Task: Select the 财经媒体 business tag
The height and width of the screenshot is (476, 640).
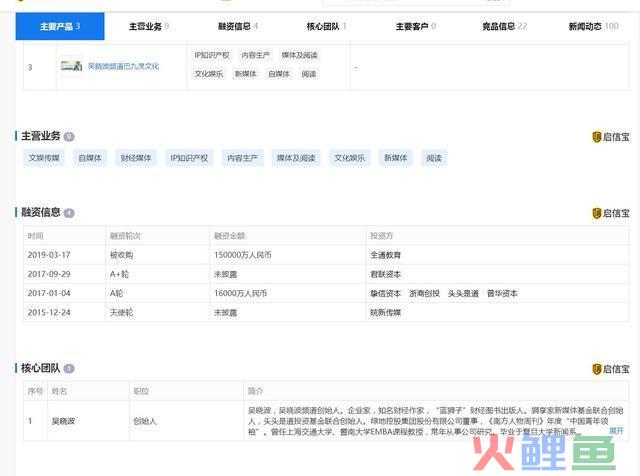Action: coord(136,158)
